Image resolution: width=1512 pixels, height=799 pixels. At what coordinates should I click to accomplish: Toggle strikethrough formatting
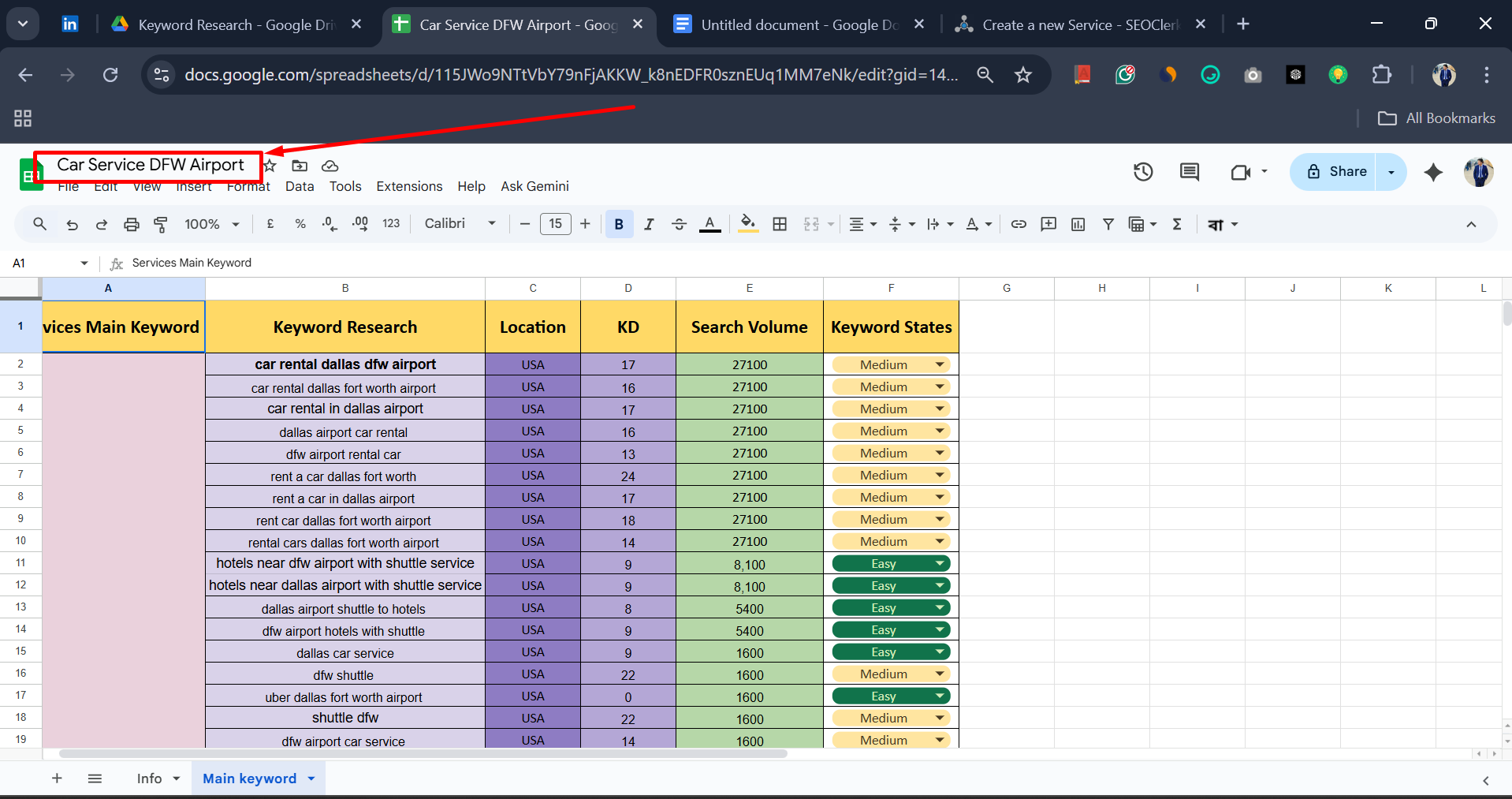click(x=679, y=224)
